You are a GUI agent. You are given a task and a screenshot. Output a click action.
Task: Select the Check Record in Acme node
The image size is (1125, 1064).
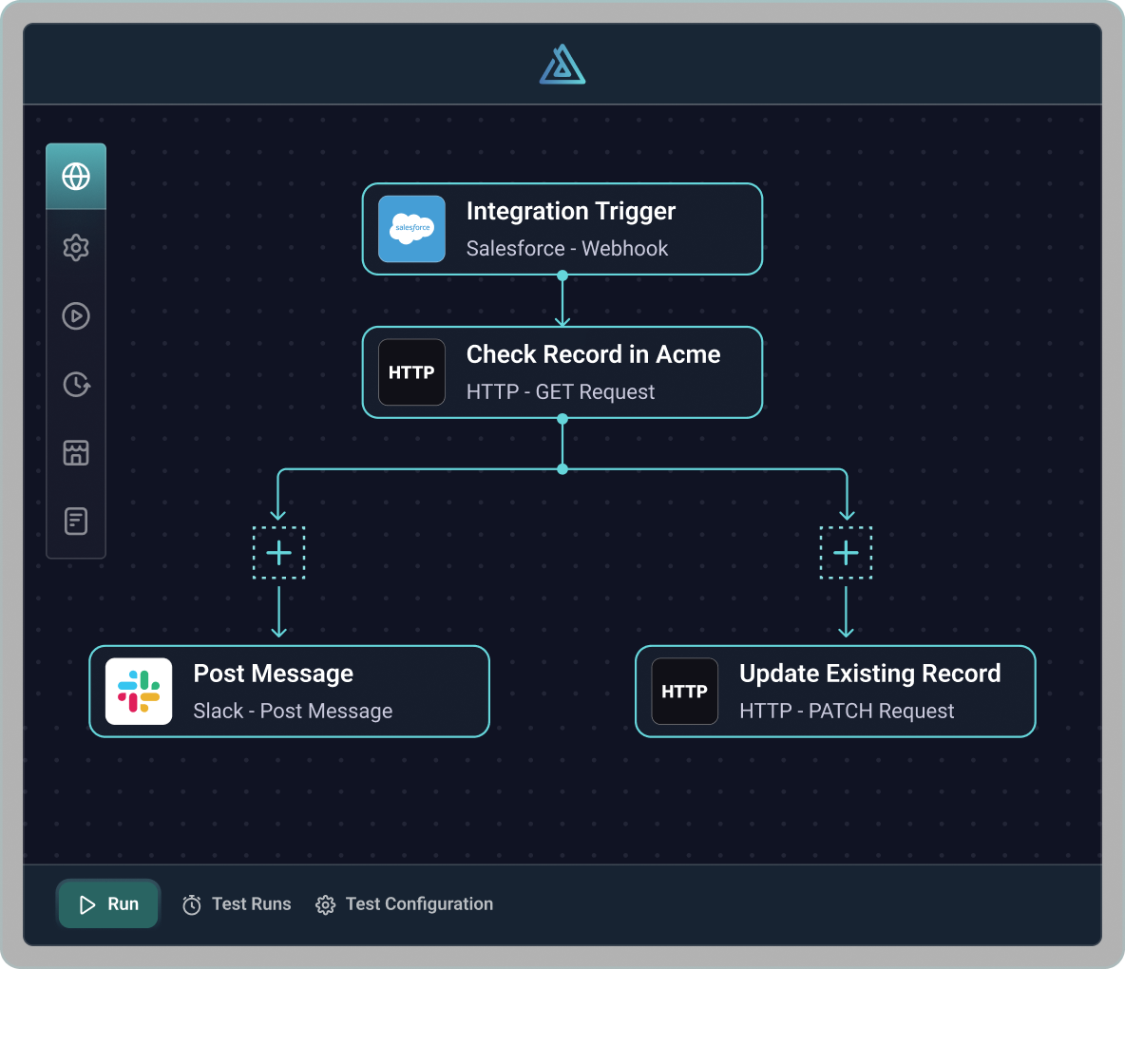[562, 372]
